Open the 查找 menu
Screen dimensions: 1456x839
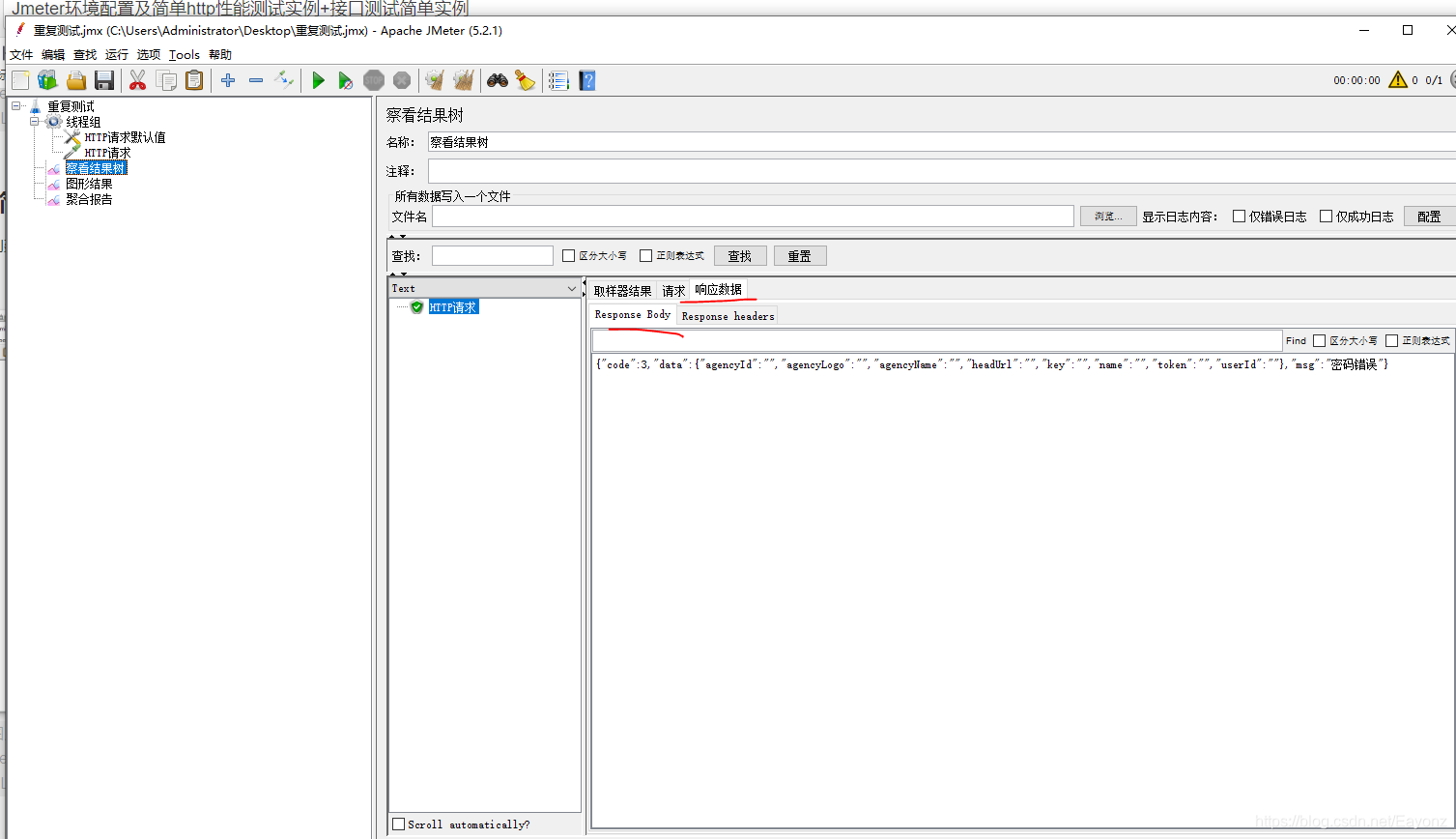pyautogui.click(x=85, y=55)
